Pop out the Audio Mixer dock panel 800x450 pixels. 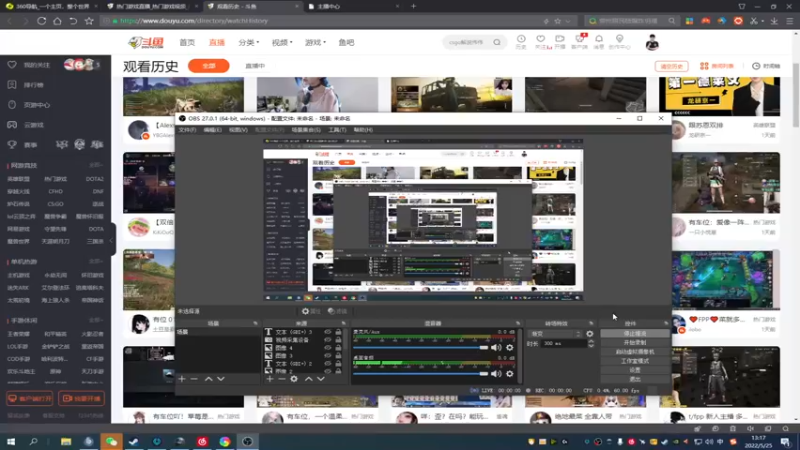518,323
